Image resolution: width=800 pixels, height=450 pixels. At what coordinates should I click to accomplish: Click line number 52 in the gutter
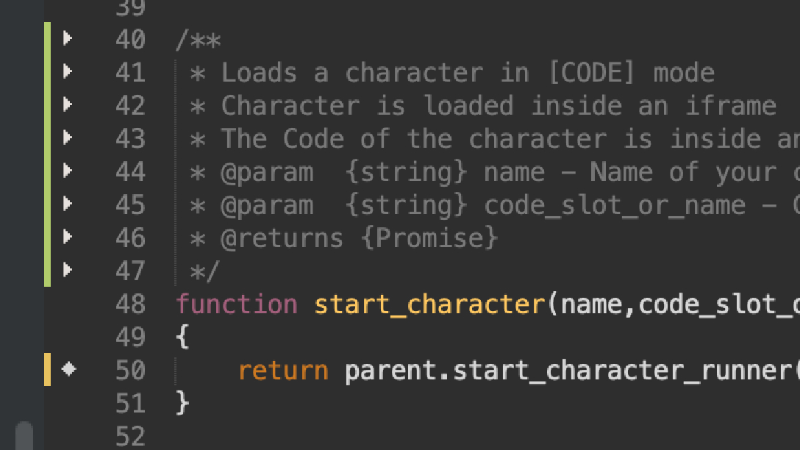[x=130, y=436]
